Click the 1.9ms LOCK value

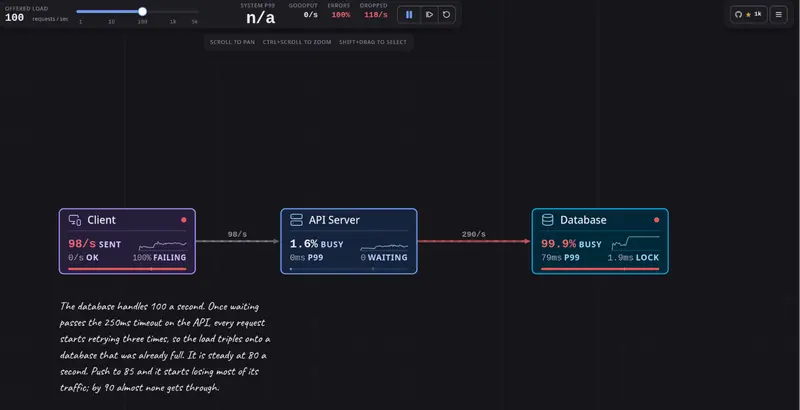pyautogui.click(x=633, y=258)
